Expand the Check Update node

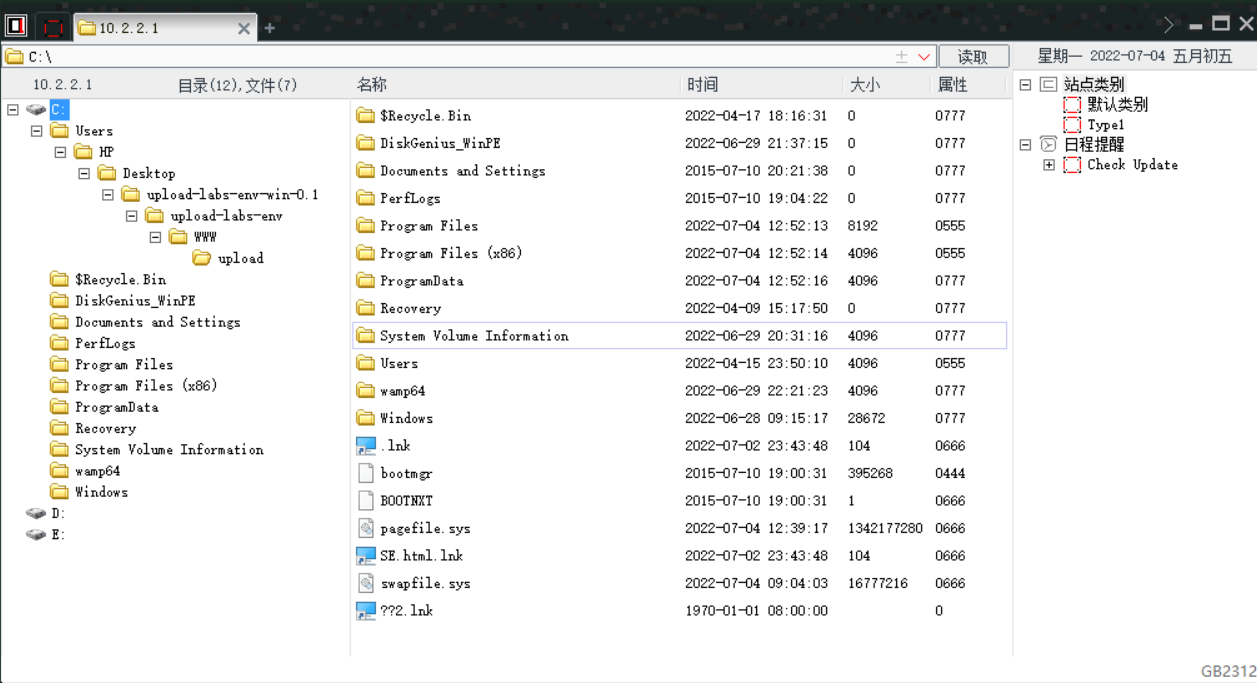coord(1049,165)
